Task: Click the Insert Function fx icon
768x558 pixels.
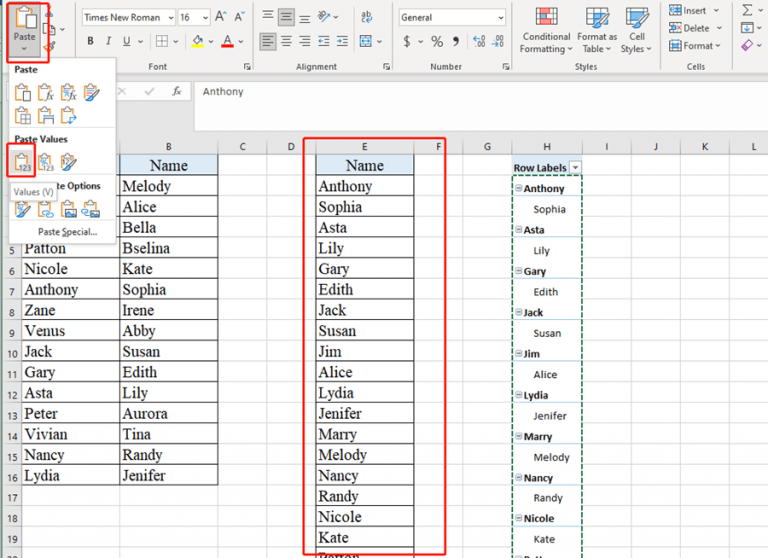Action: click(176, 91)
